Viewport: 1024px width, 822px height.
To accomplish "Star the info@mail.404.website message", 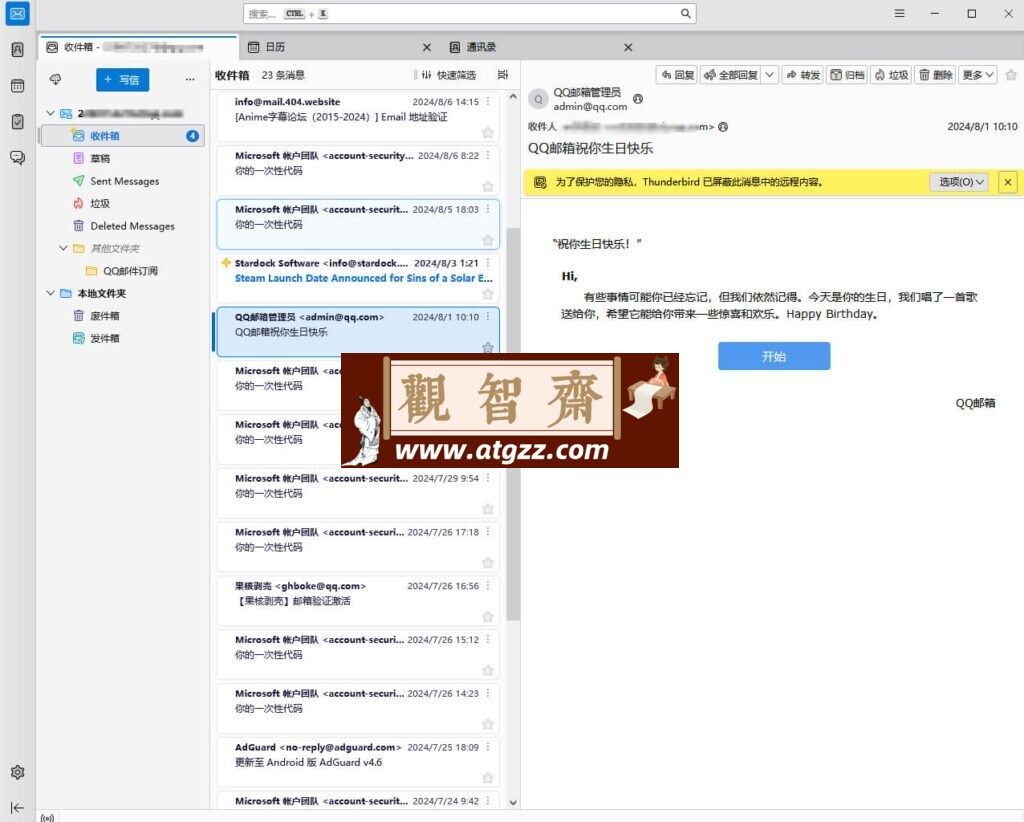I will coord(488,133).
